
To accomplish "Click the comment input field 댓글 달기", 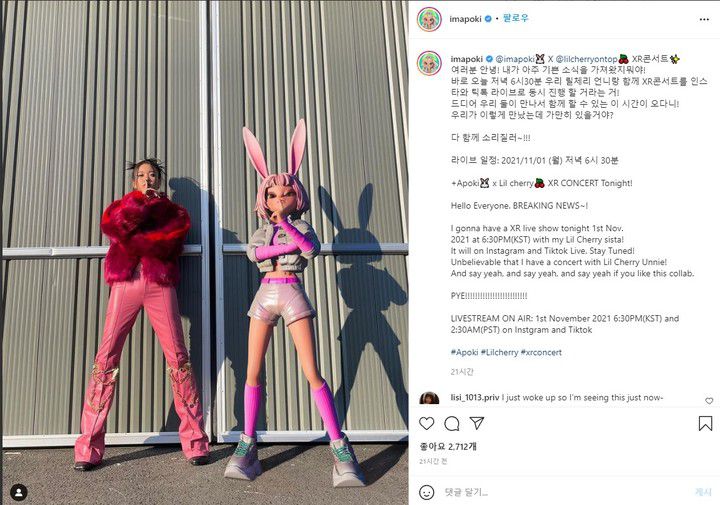I will tap(565, 492).
